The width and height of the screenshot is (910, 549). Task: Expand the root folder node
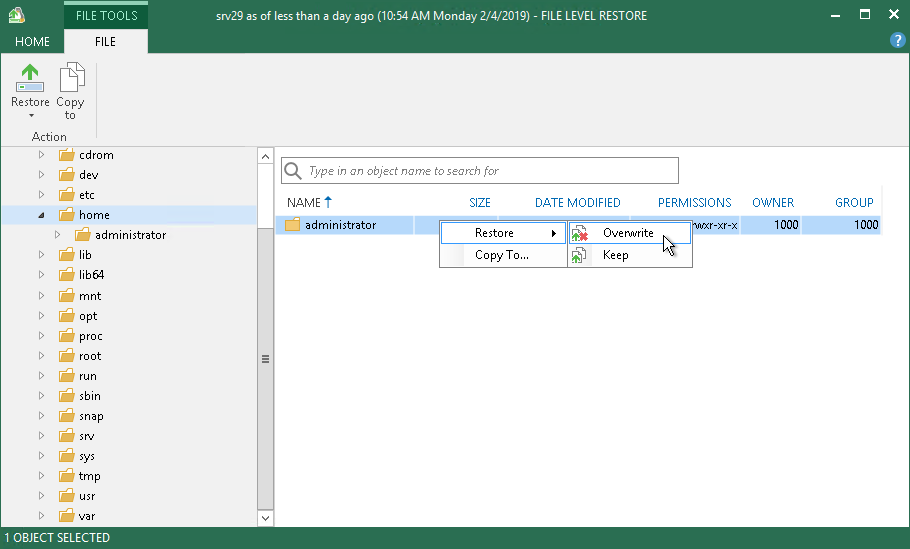tap(41, 355)
